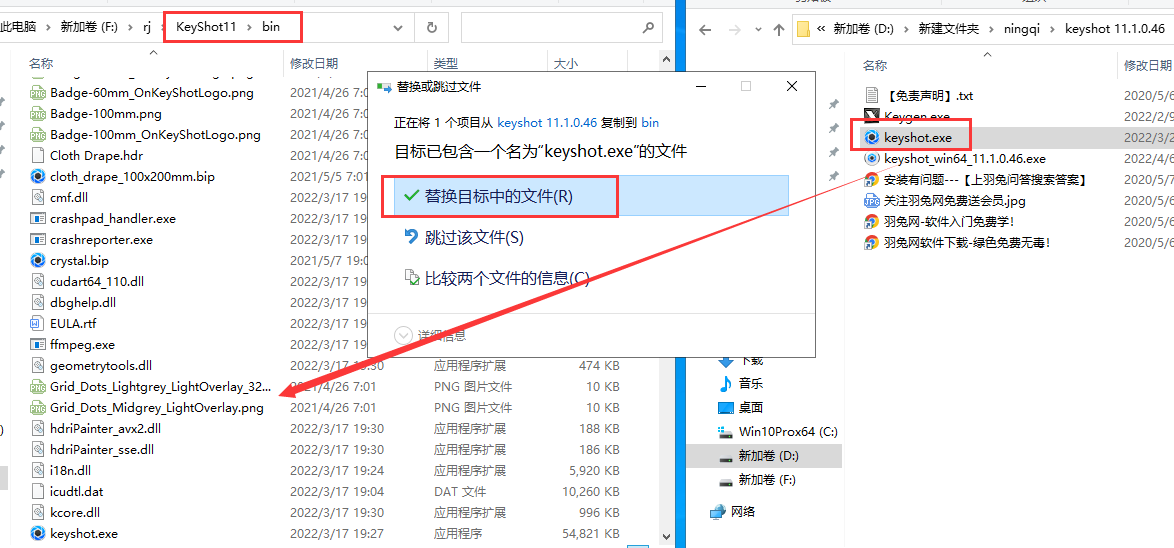
Task: Select icudtl.dat file icon
Action: (37, 492)
